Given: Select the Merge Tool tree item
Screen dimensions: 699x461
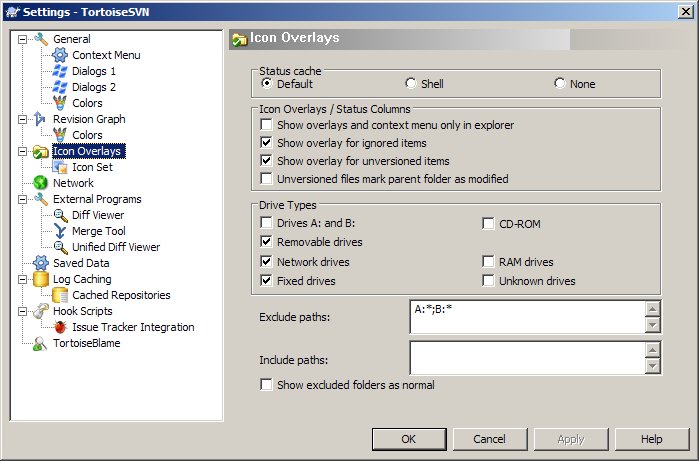Looking at the screenshot, I should (99, 231).
